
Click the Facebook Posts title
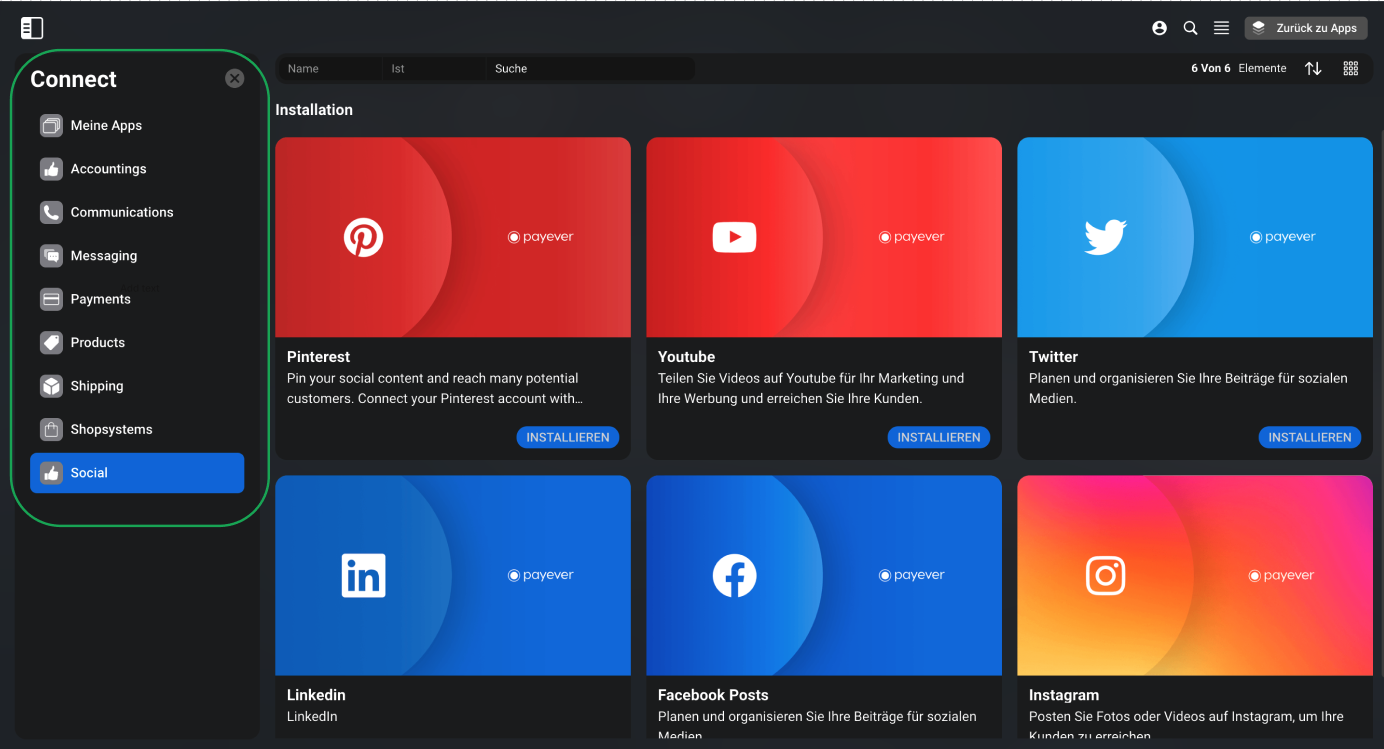point(713,695)
